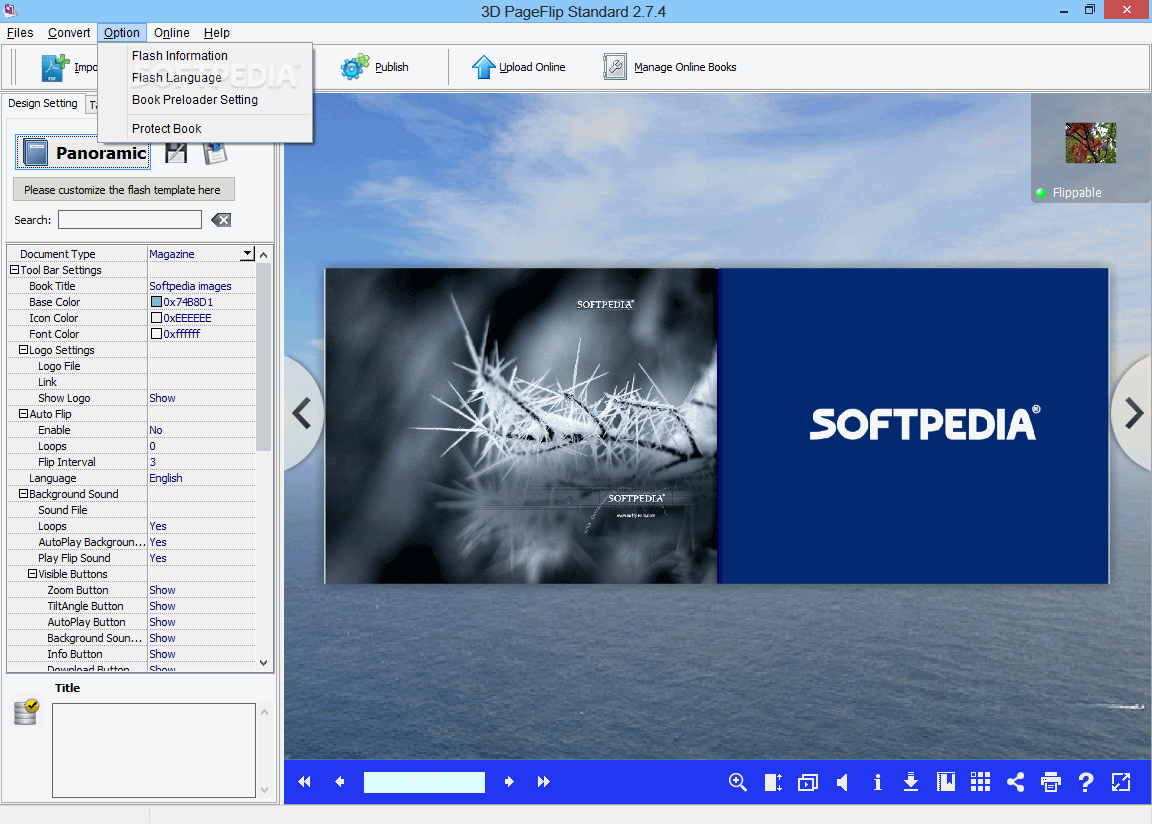
Task: Open the Convert menu
Action: (x=69, y=33)
